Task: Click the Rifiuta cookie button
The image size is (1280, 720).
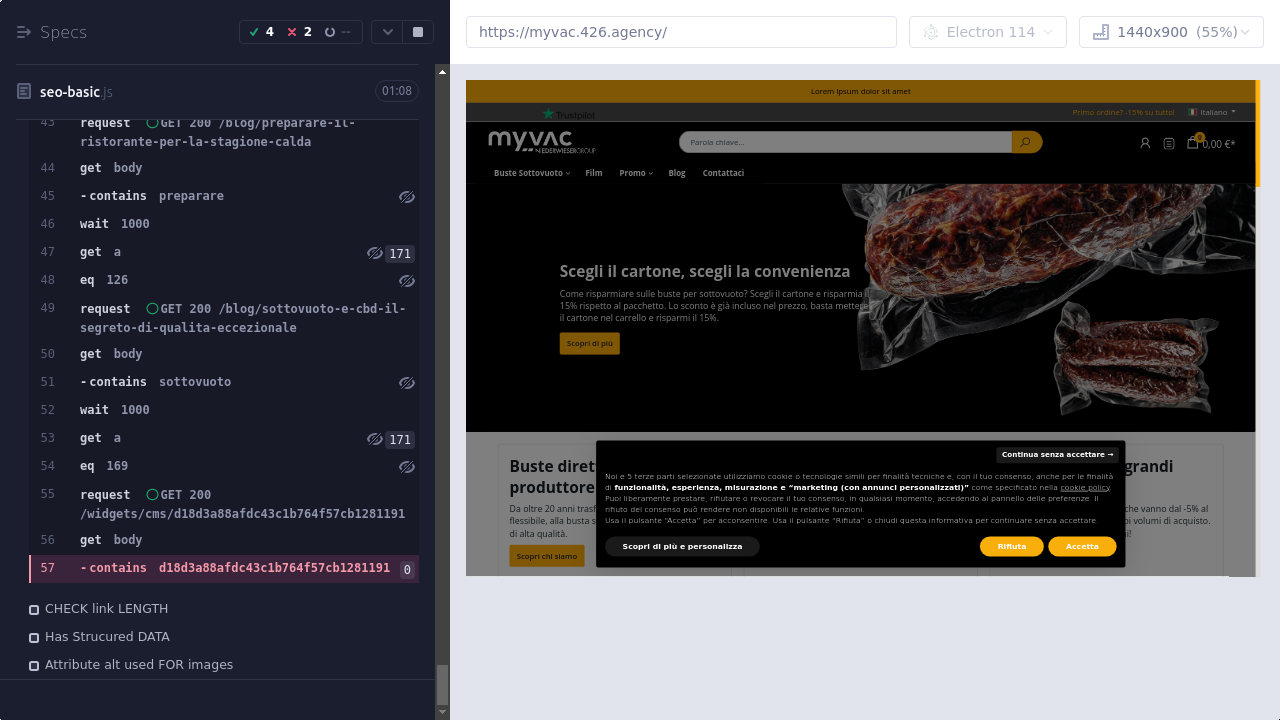Action: pyautogui.click(x=1011, y=546)
